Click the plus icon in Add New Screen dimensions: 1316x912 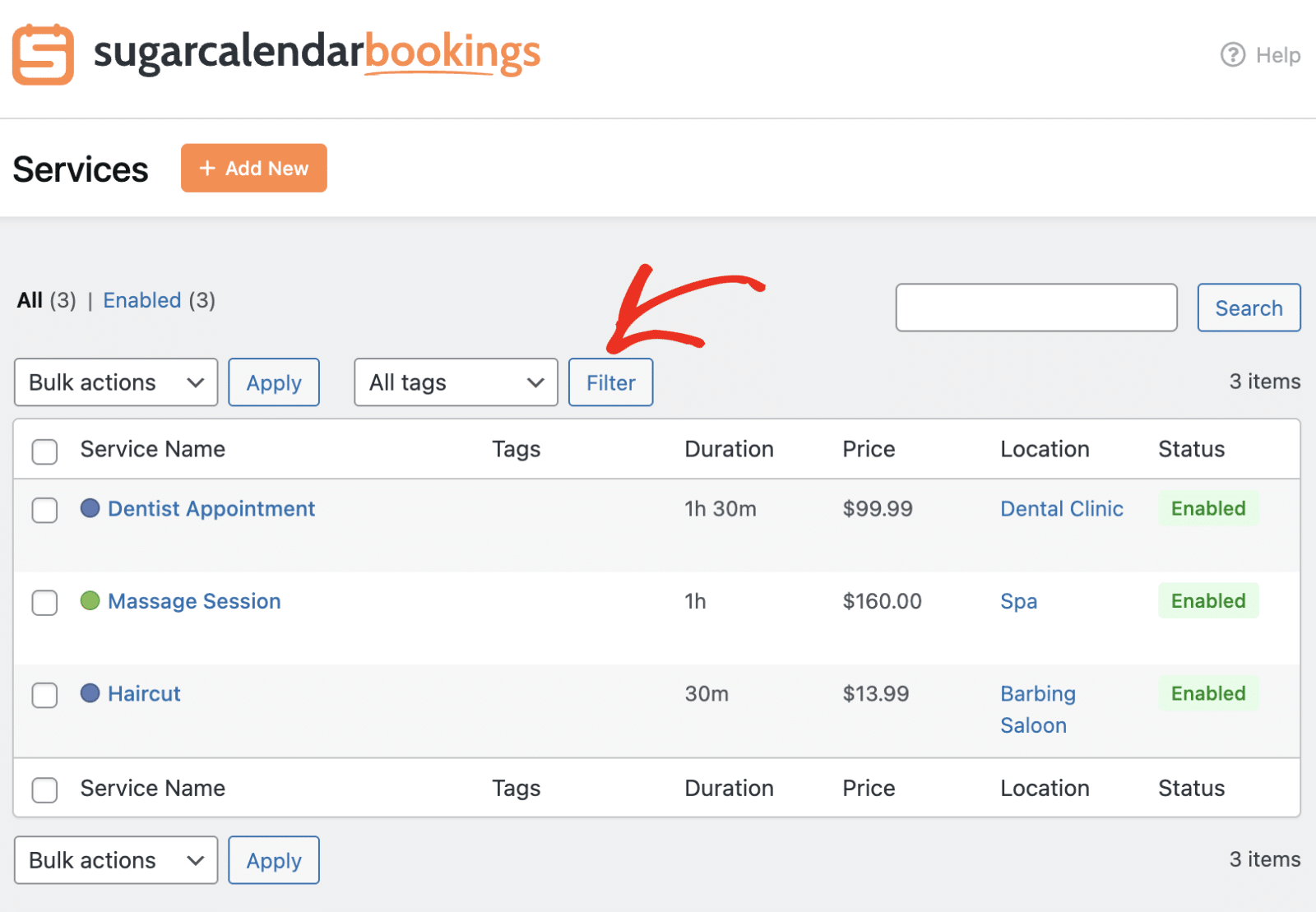point(207,169)
